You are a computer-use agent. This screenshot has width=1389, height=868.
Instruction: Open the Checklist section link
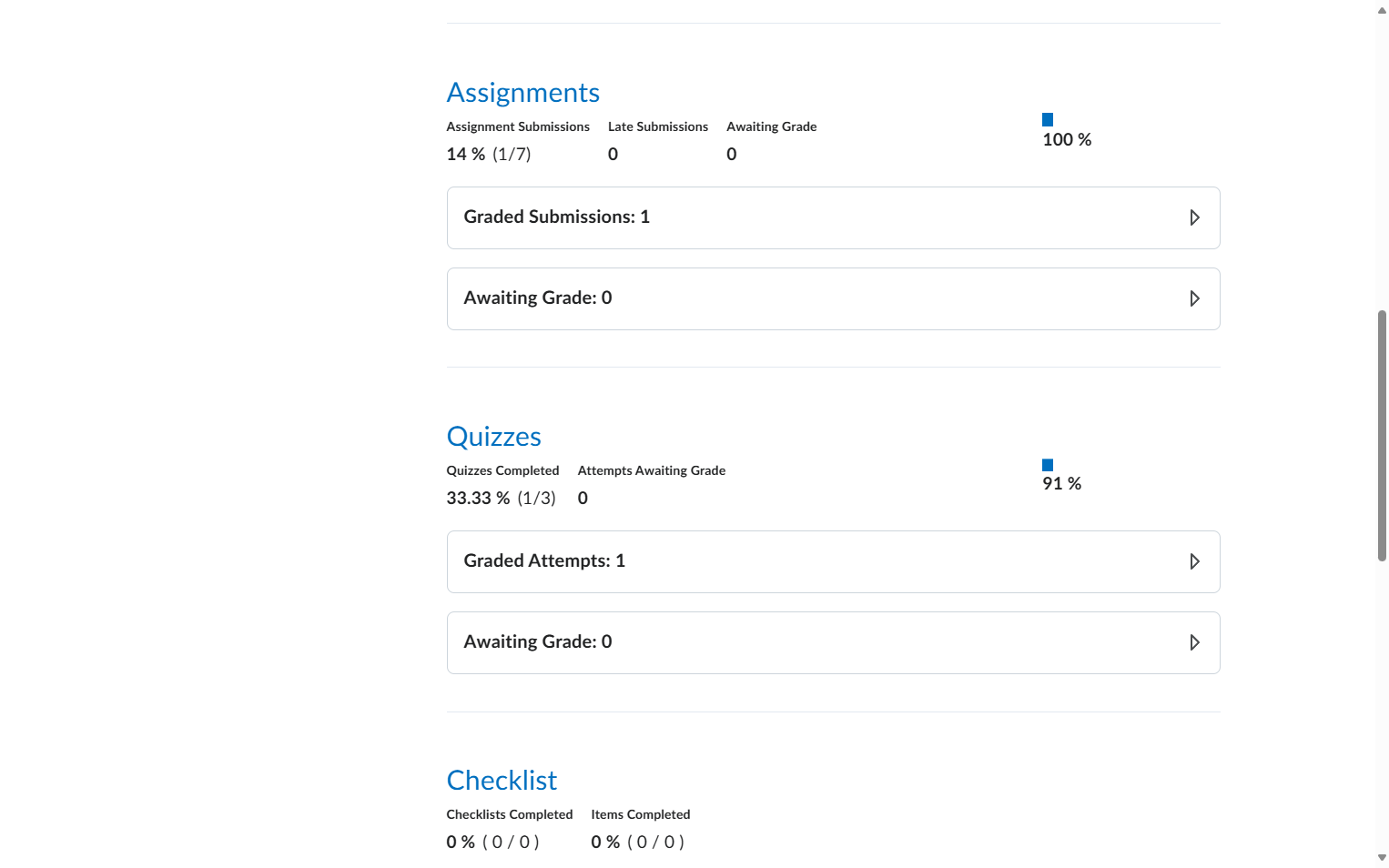coord(502,781)
